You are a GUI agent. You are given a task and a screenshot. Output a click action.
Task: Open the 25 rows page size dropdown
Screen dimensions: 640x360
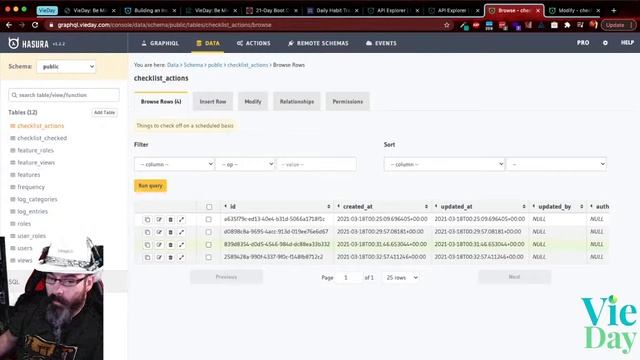[401, 278]
